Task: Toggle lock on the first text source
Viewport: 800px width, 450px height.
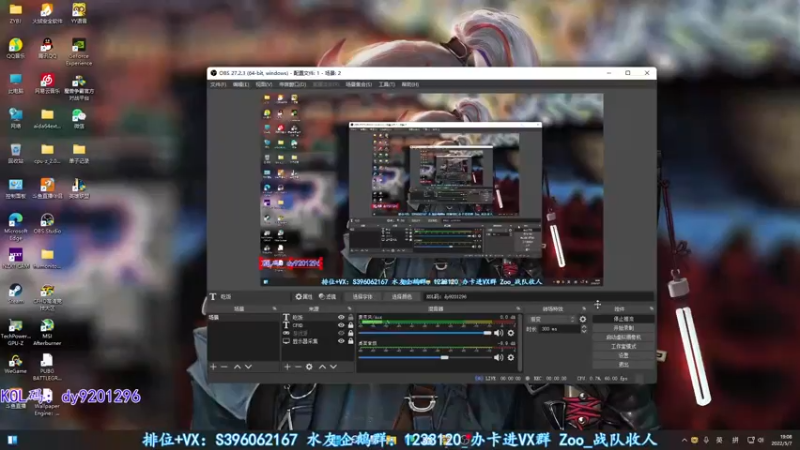Action: (x=351, y=317)
